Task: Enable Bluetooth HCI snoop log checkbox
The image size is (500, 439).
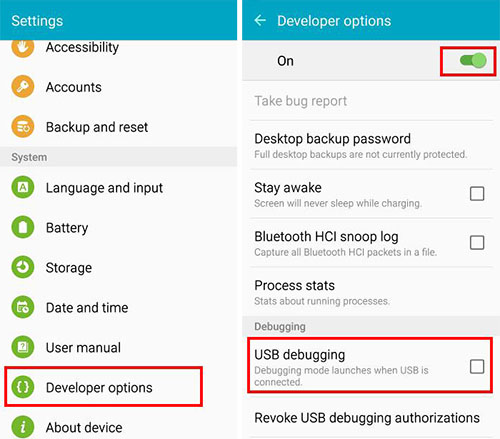Action: [x=477, y=243]
